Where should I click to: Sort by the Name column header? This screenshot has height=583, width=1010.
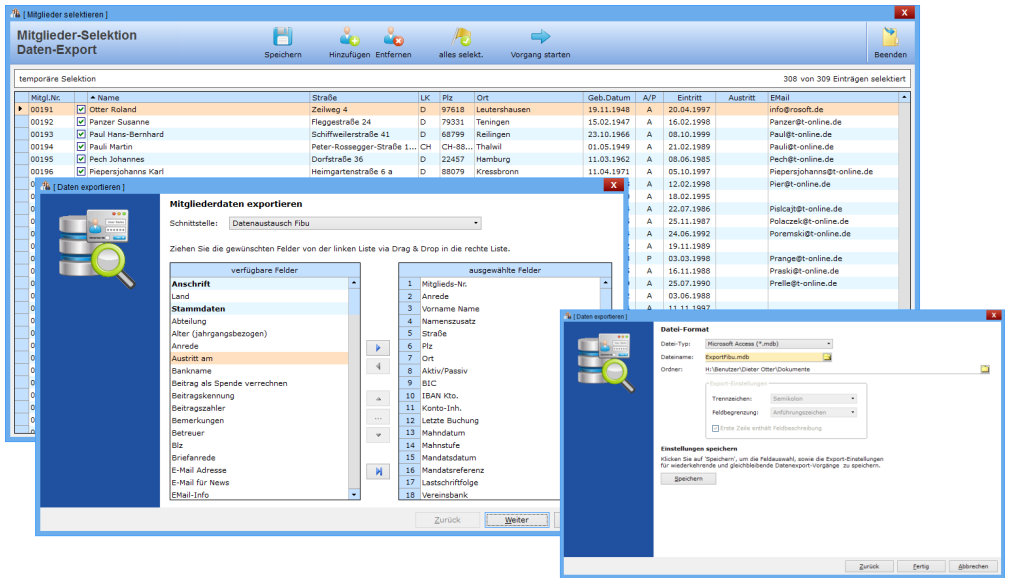108,98
